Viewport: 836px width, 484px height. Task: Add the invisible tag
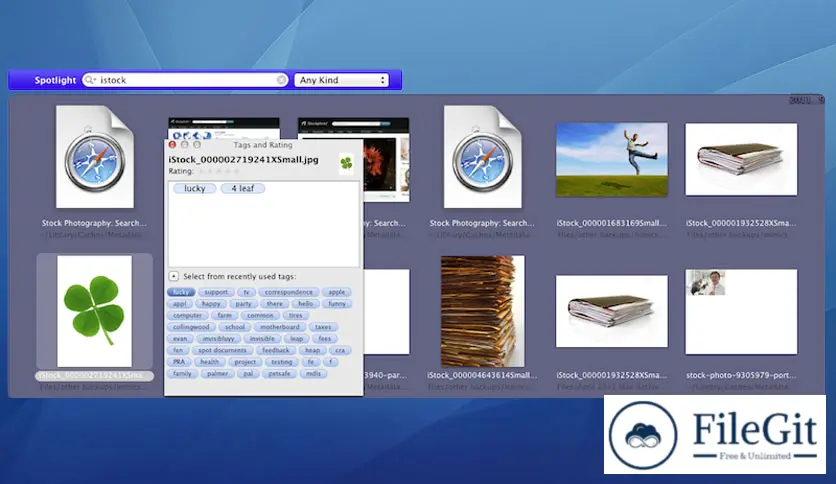point(262,339)
